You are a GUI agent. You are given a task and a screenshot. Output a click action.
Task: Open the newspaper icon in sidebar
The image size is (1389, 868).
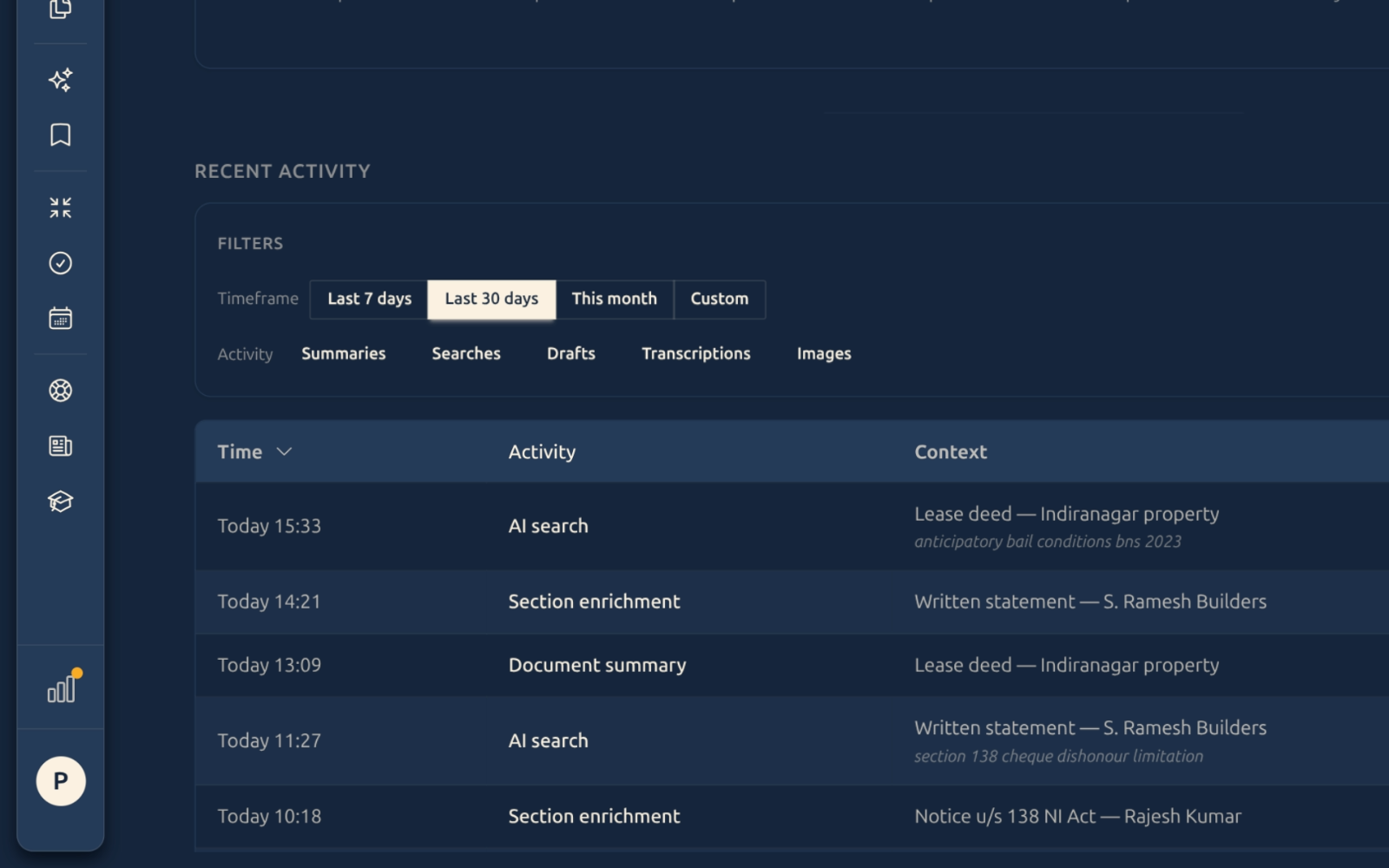[x=60, y=446]
